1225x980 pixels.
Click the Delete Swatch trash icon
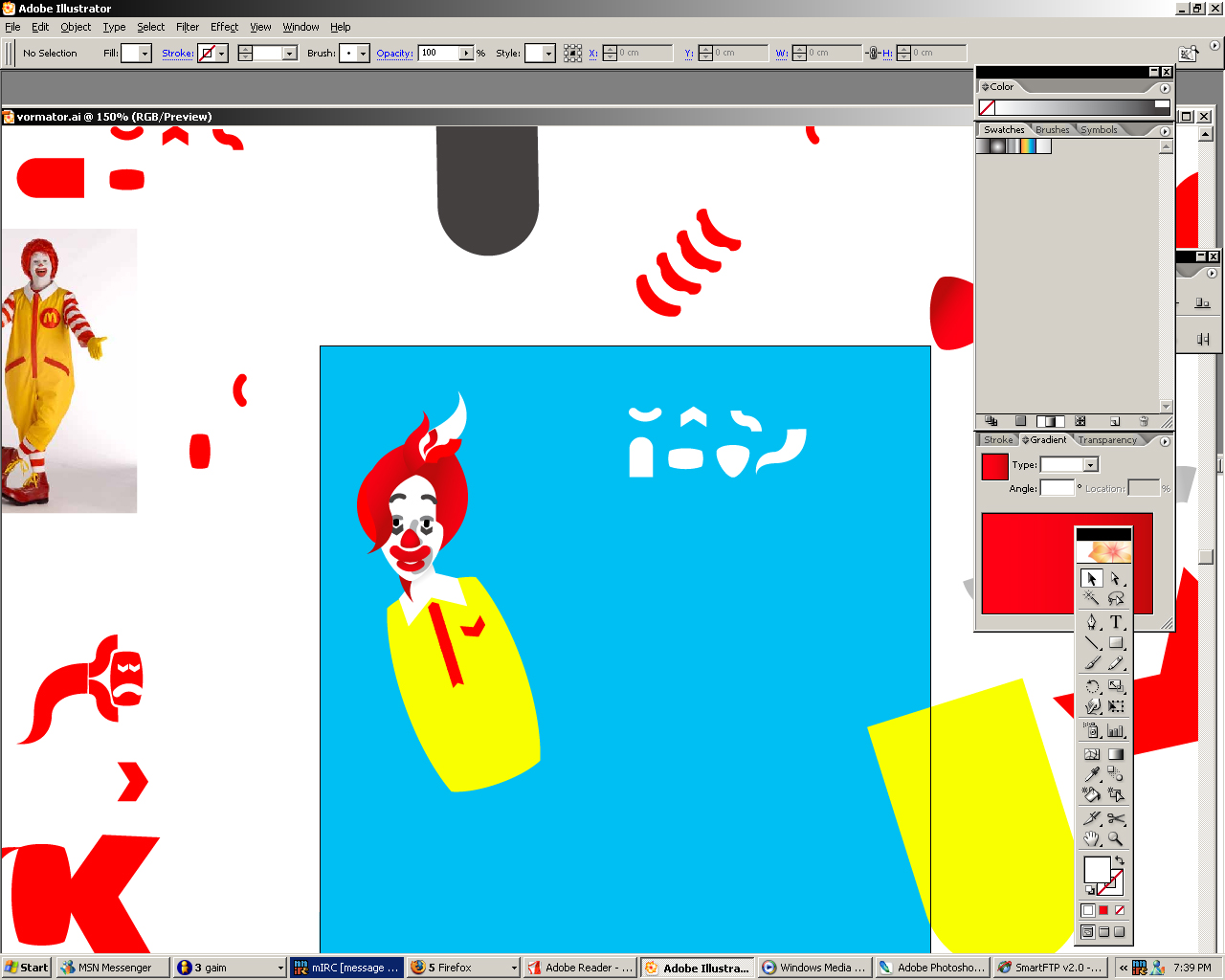(x=1144, y=421)
